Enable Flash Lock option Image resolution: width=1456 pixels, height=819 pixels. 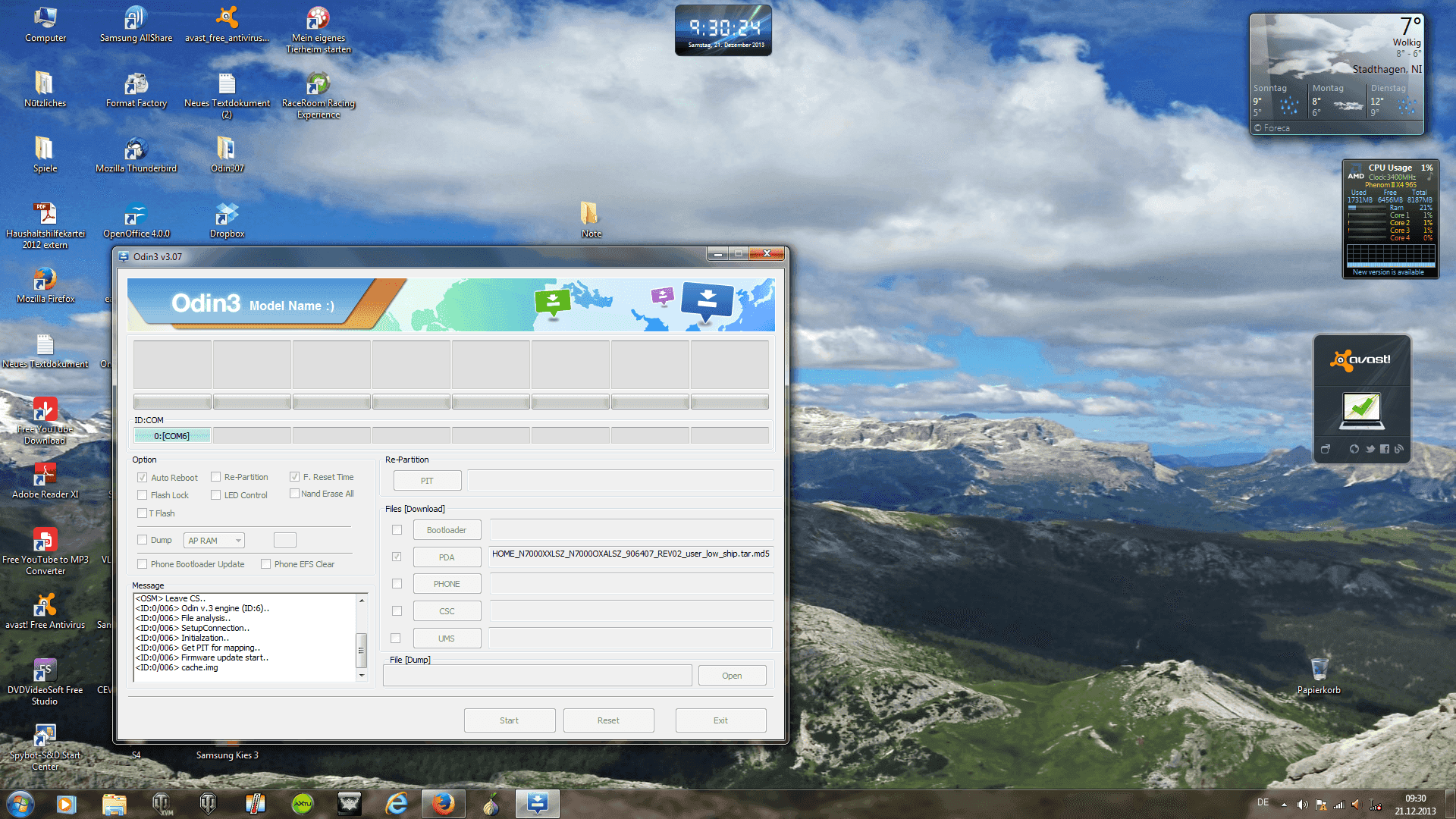pyautogui.click(x=142, y=495)
